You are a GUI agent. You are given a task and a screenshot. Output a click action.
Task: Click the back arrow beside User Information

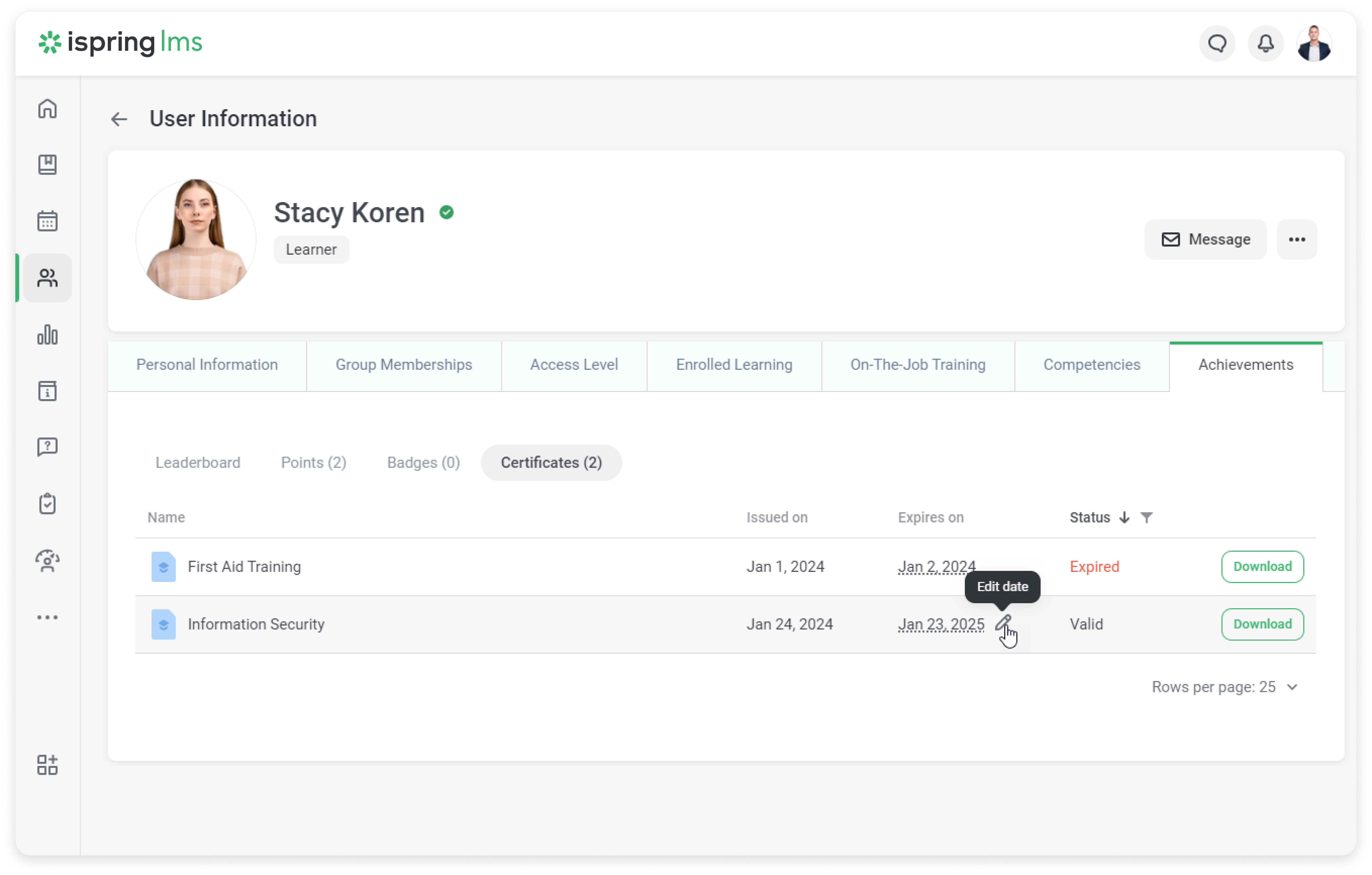pyautogui.click(x=119, y=119)
